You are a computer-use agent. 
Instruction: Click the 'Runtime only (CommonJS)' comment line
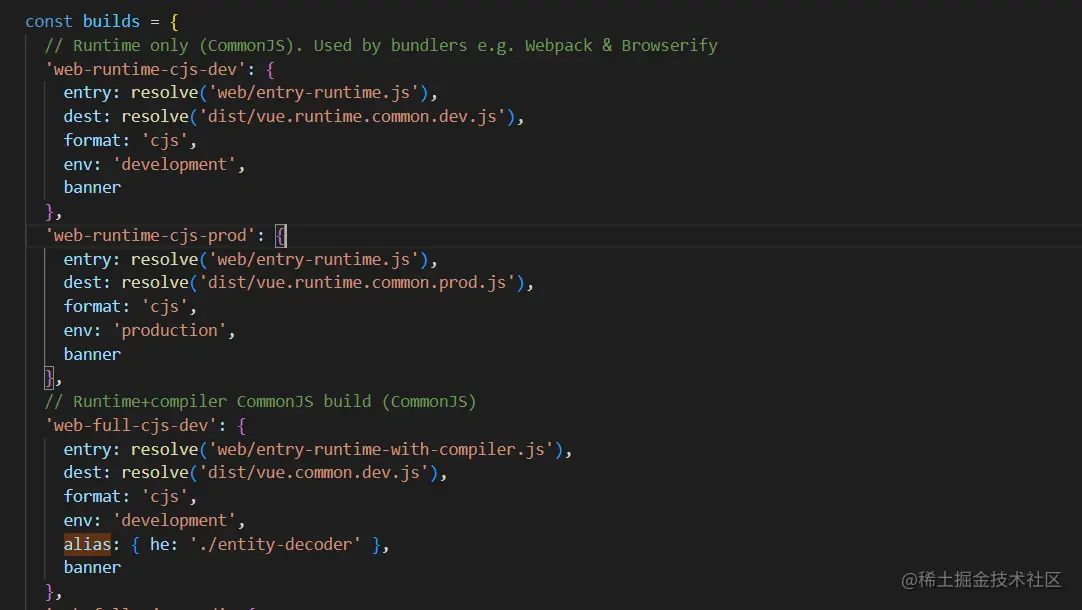coord(381,46)
